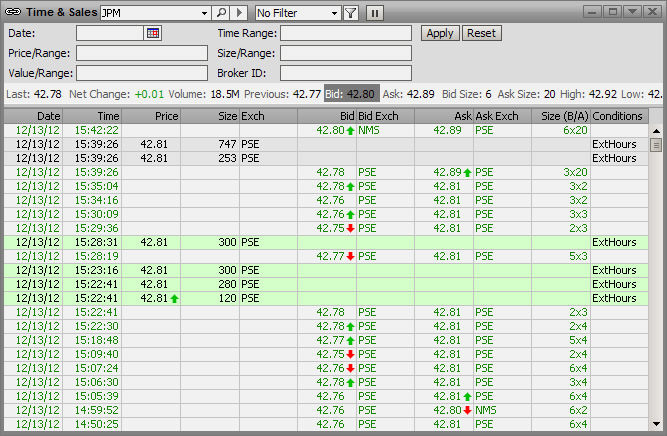Click the Ask column header
The width and height of the screenshot is (667, 436).
point(444,116)
